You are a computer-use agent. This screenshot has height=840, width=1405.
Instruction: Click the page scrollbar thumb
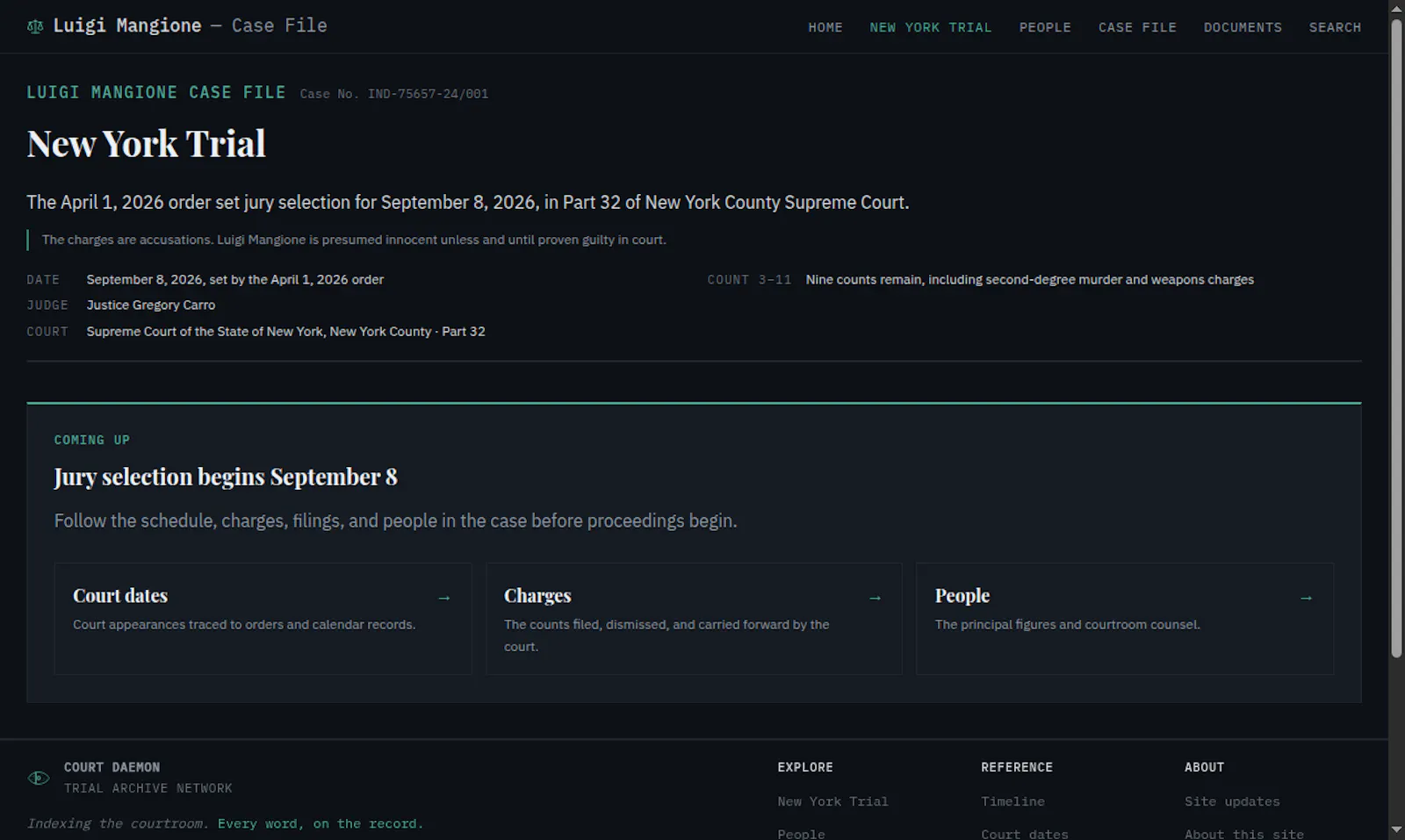coord(1396,338)
